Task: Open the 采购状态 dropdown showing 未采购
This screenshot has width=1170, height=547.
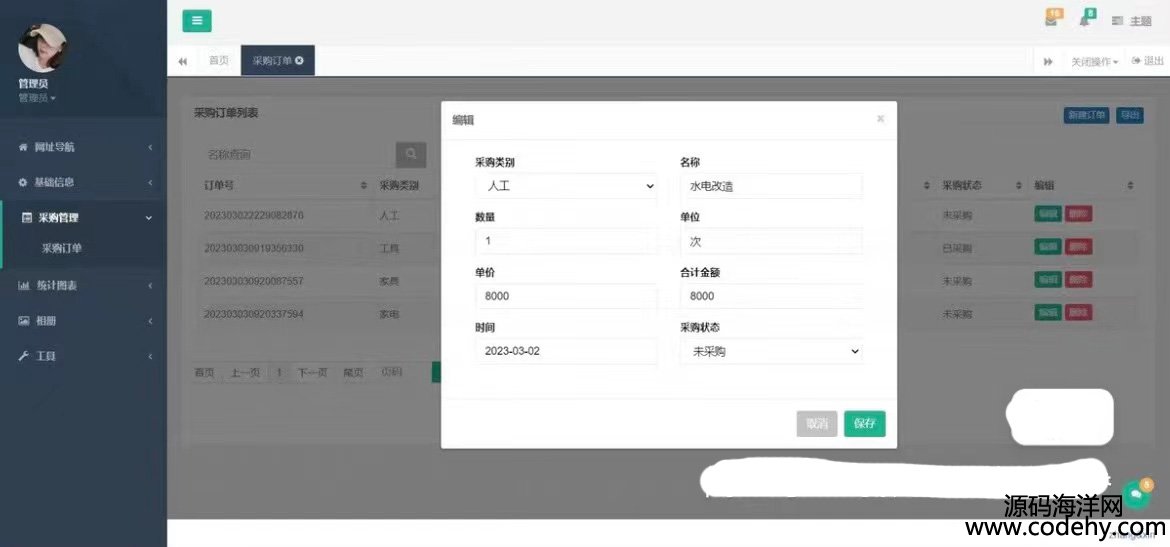Action: click(770, 351)
